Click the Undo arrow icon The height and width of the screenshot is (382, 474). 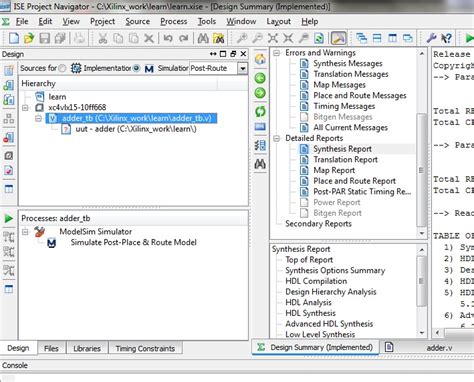pos(168,38)
